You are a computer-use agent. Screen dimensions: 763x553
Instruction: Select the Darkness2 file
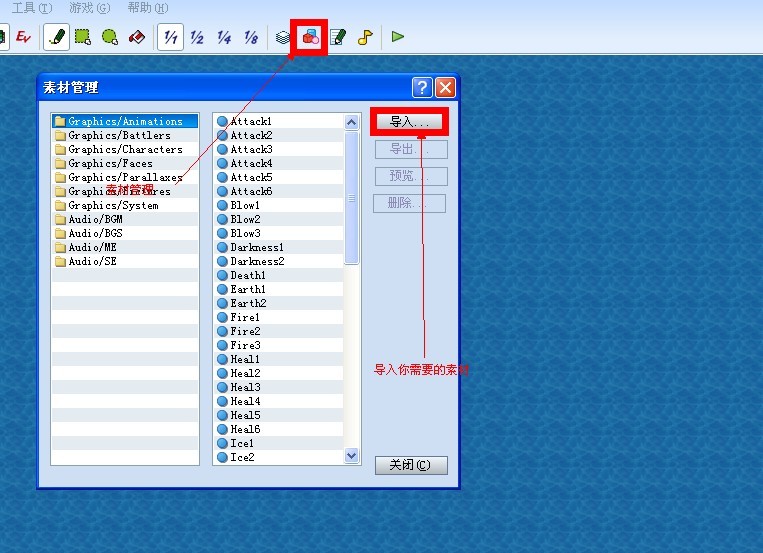coord(278,261)
